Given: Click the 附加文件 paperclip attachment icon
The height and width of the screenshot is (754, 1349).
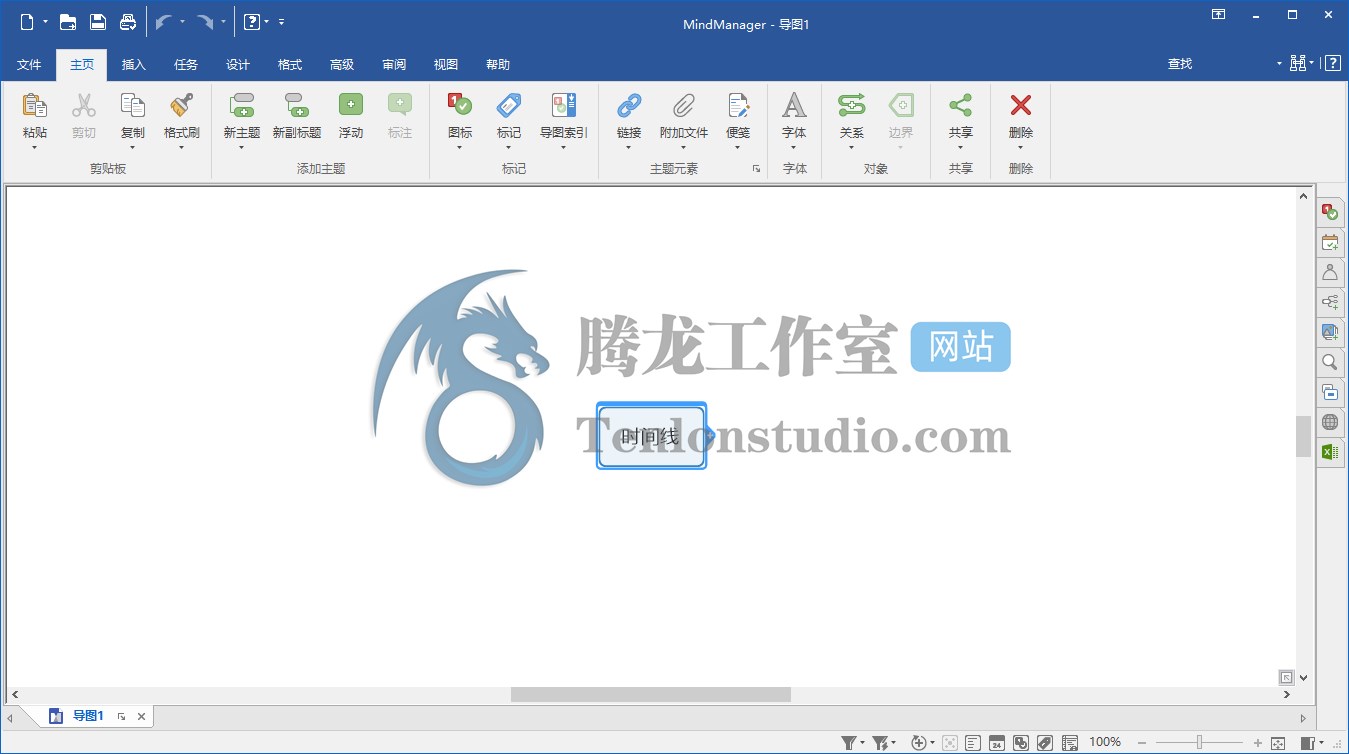Looking at the screenshot, I should pos(683,105).
